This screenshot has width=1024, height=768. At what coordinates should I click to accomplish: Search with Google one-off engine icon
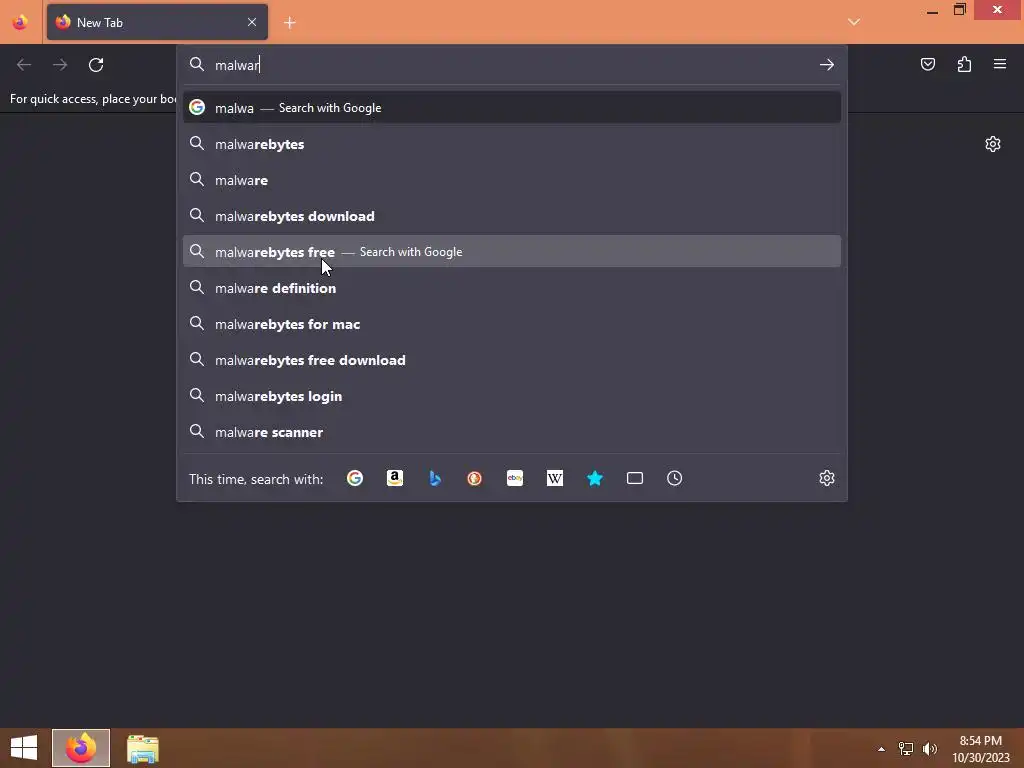355,478
